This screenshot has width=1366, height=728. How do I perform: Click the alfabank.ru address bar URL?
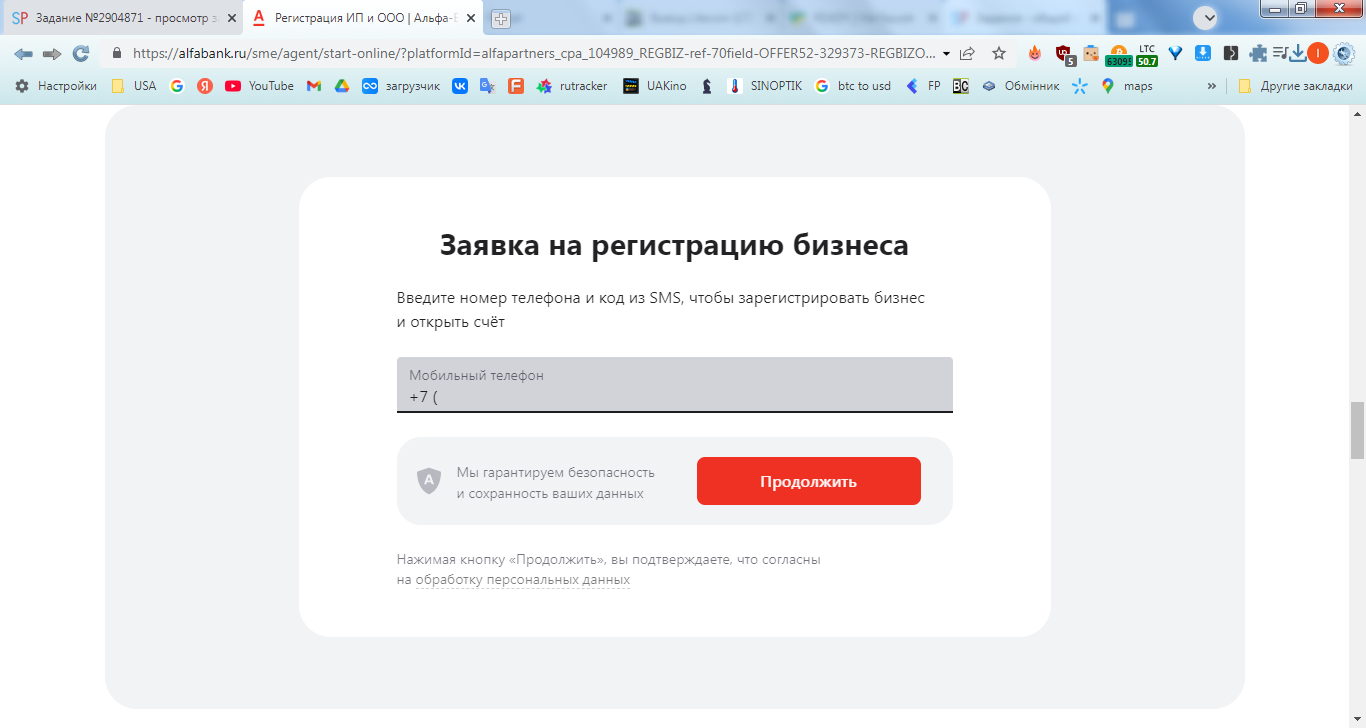(534, 53)
